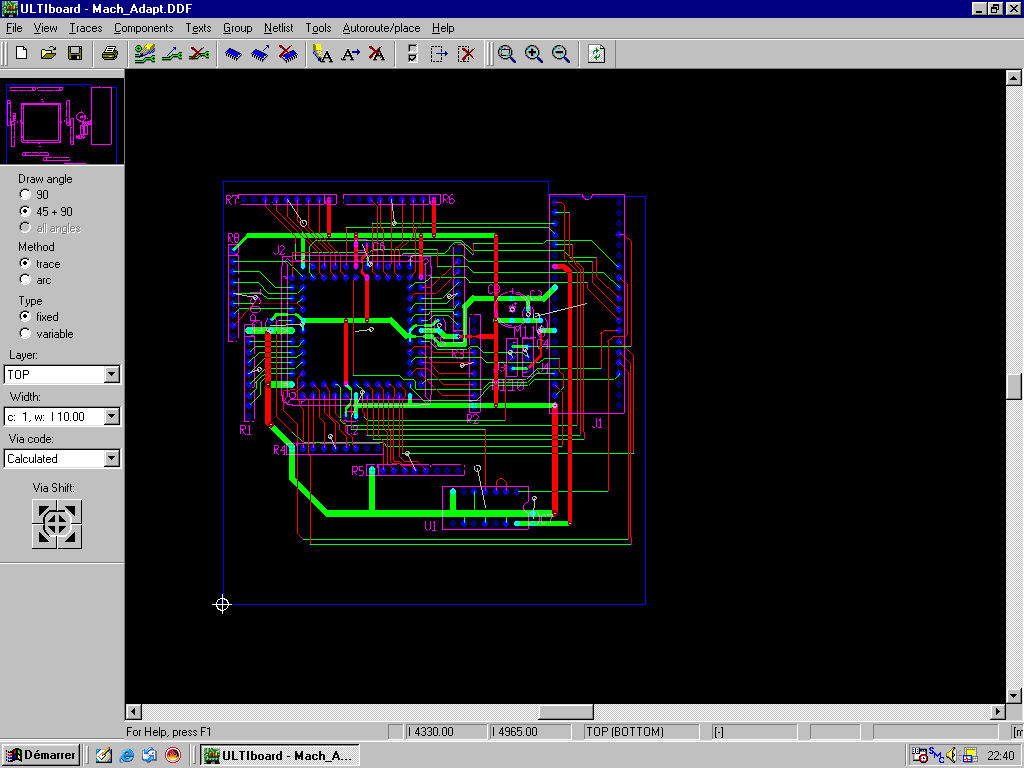This screenshot has height=768, width=1024.
Task: Expand the Width dropdown list
Action: click(x=111, y=416)
